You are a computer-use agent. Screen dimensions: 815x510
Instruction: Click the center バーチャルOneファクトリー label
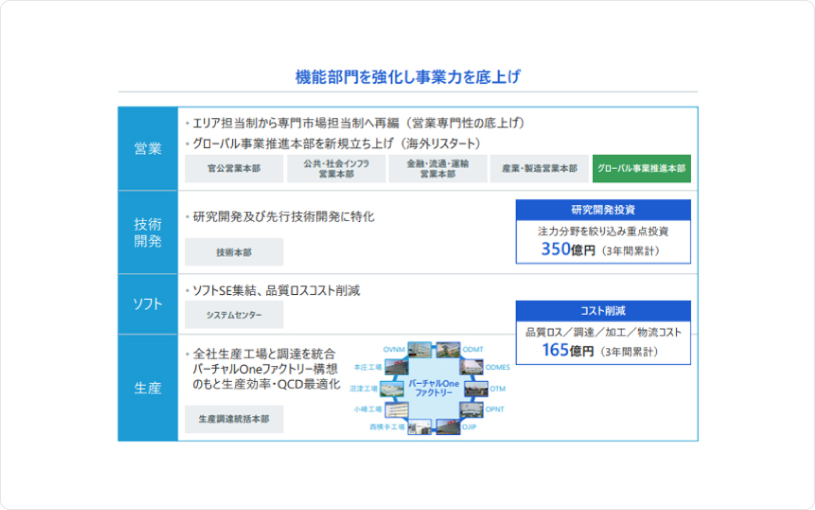tap(433, 388)
